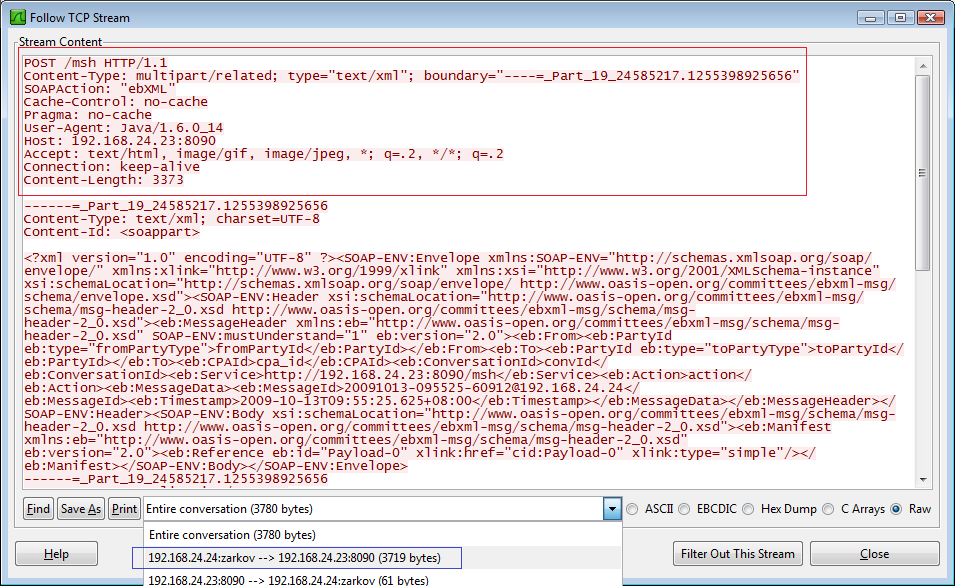The height and width of the screenshot is (586, 955).
Task: Click Filter Out This Stream
Action: point(738,554)
